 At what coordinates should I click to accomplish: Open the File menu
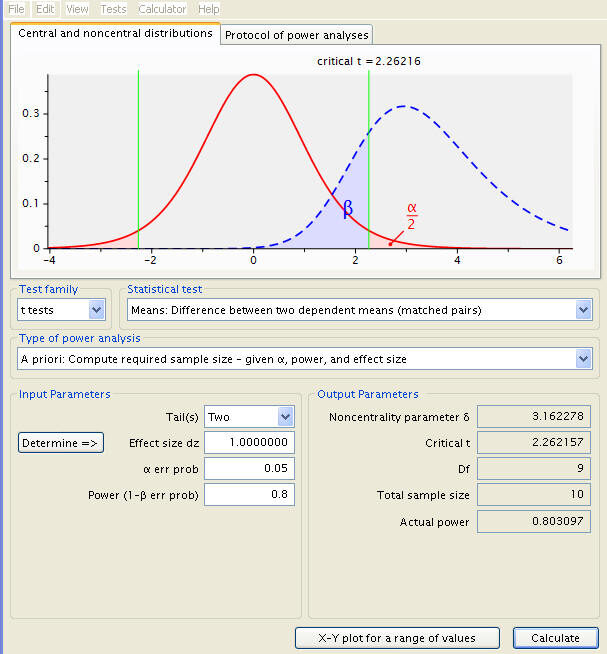point(16,9)
